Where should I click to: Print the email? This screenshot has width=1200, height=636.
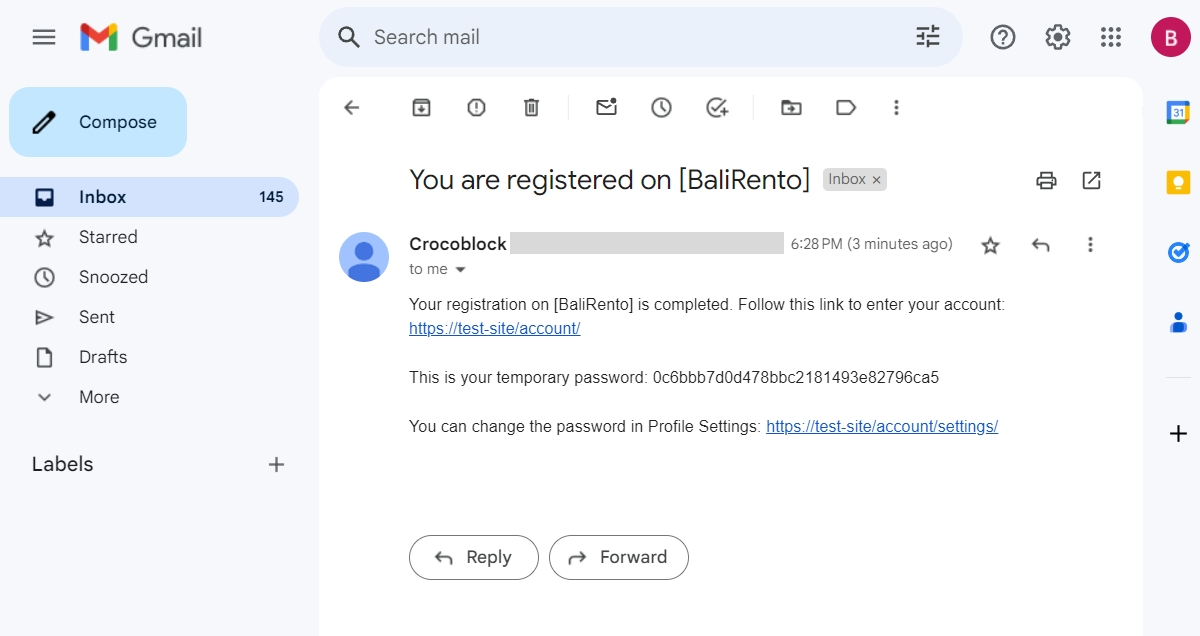tap(1046, 180)
